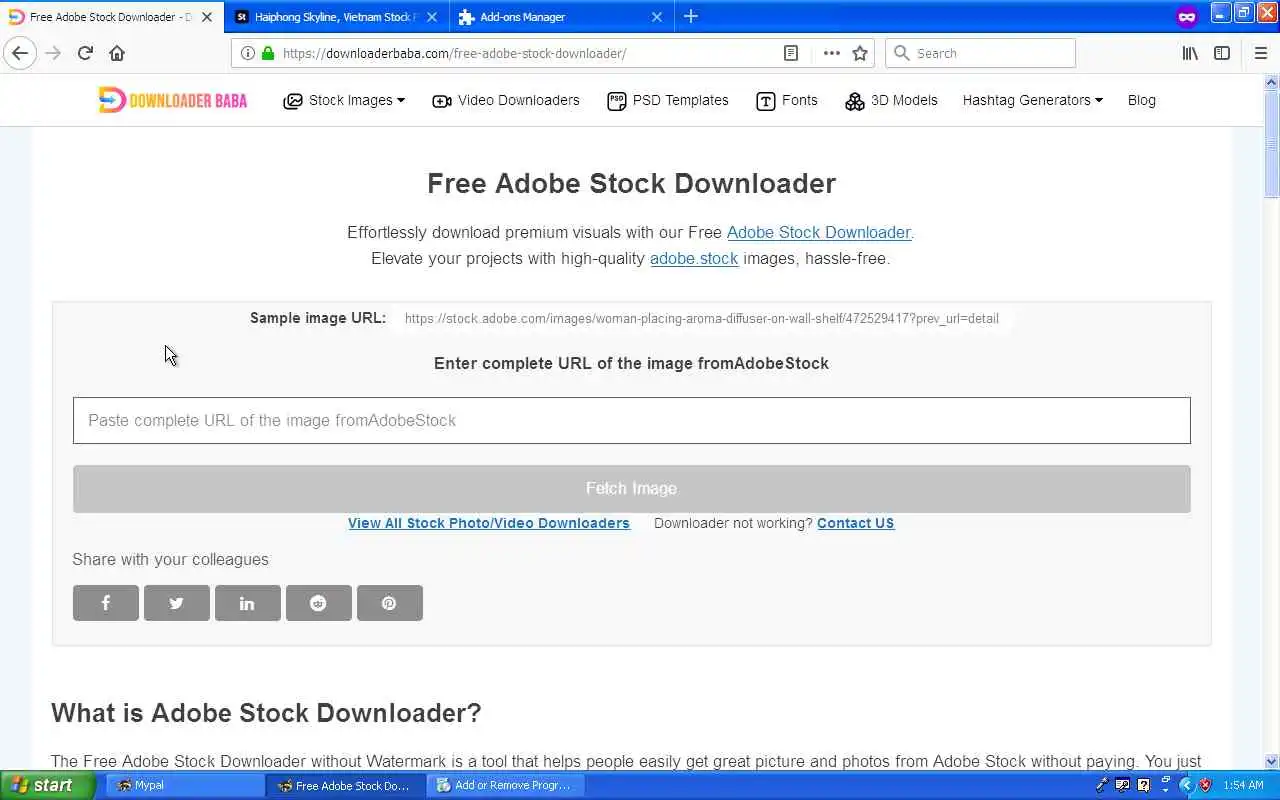Click the What is Adobe Stock Downloader heading

[266, 713]
